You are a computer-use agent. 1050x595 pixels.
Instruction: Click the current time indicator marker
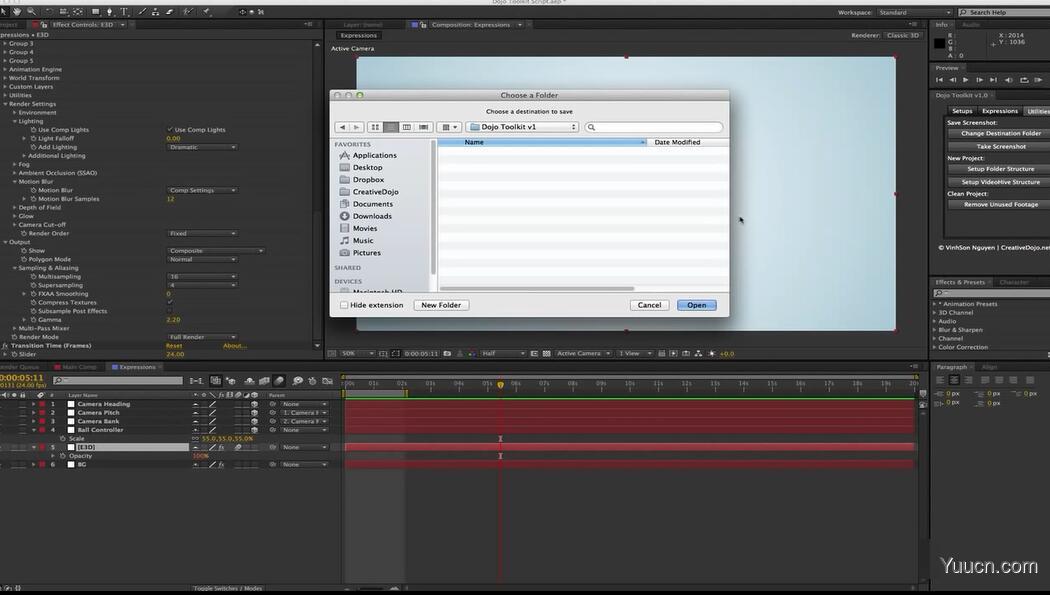point(500,385)
